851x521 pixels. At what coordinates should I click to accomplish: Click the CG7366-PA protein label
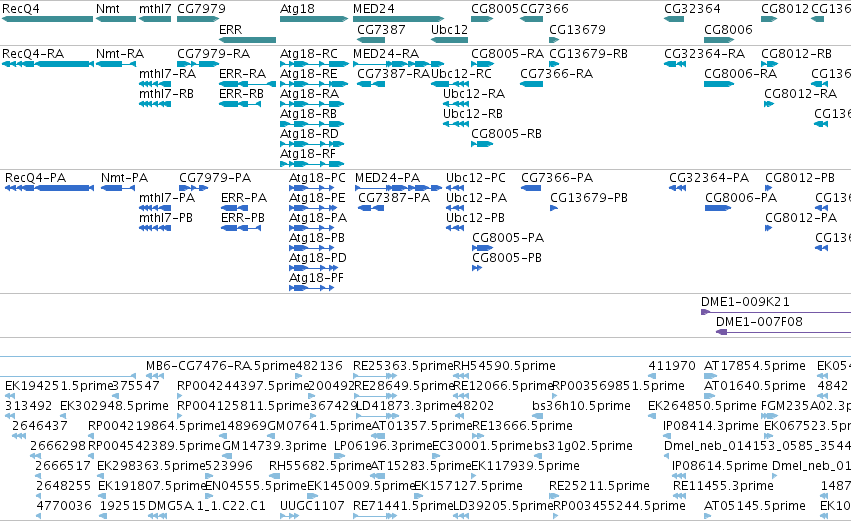[x=557, y=179]
